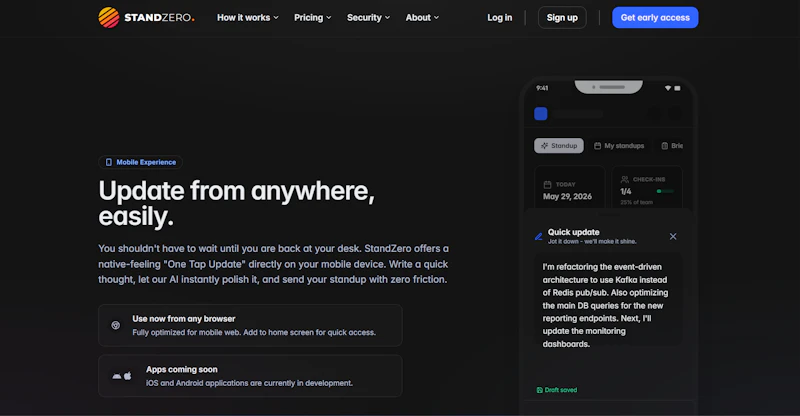Click Get early access button
800x416 pixels.
tap(655, 17)
